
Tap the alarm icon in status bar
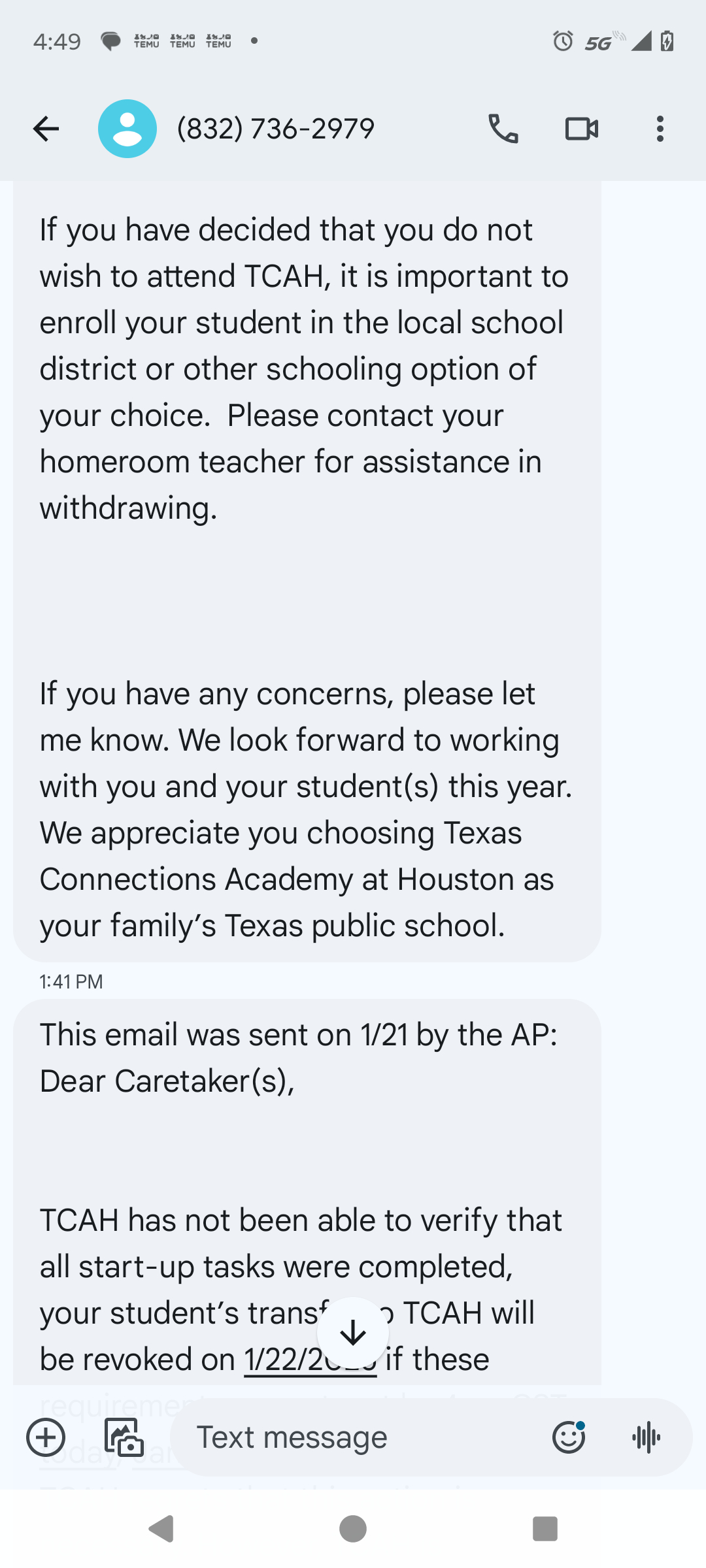[x=563, y=41]
